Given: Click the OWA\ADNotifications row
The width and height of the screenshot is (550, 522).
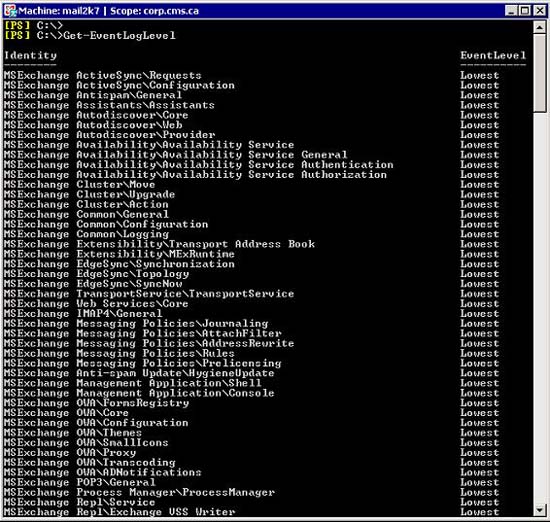Looking at the screenshot, I should coord(251,472).
